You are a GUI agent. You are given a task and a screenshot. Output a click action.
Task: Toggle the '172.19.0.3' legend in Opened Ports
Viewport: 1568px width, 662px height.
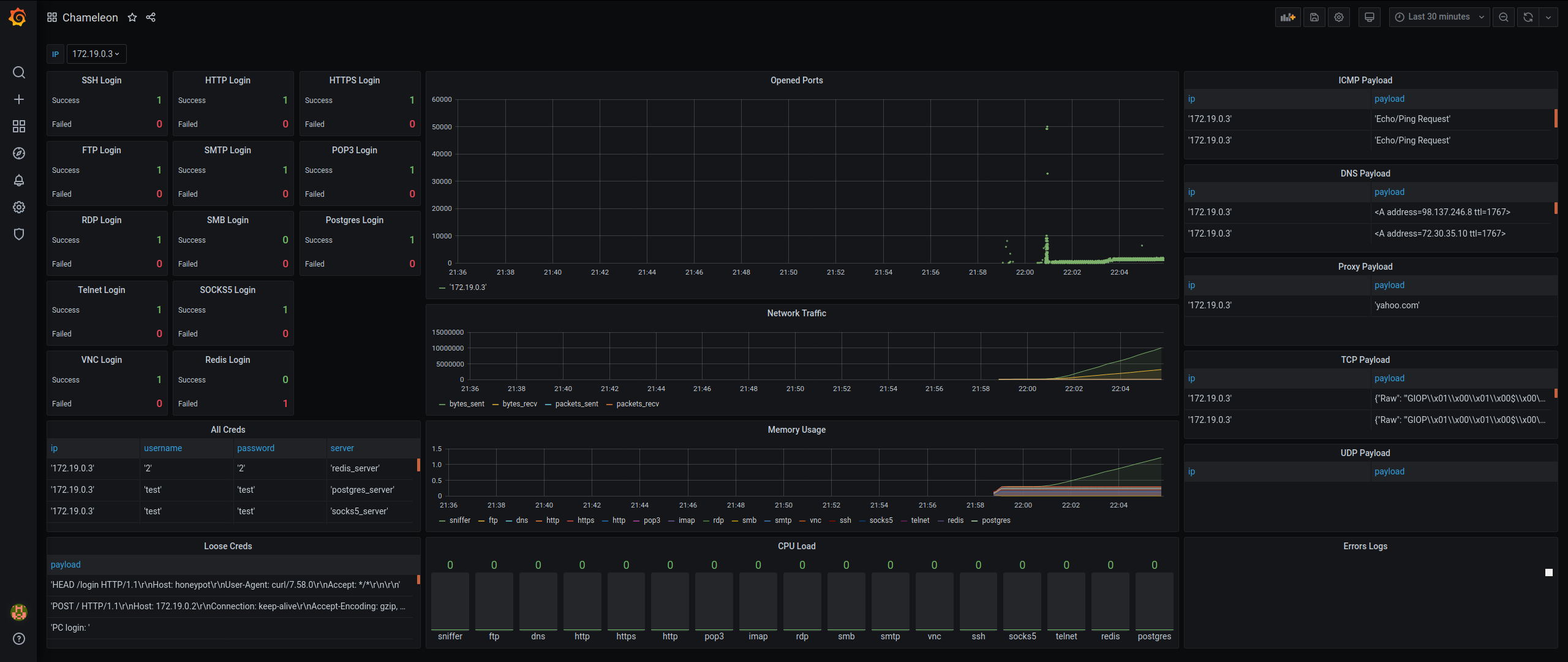click(467, 287)
